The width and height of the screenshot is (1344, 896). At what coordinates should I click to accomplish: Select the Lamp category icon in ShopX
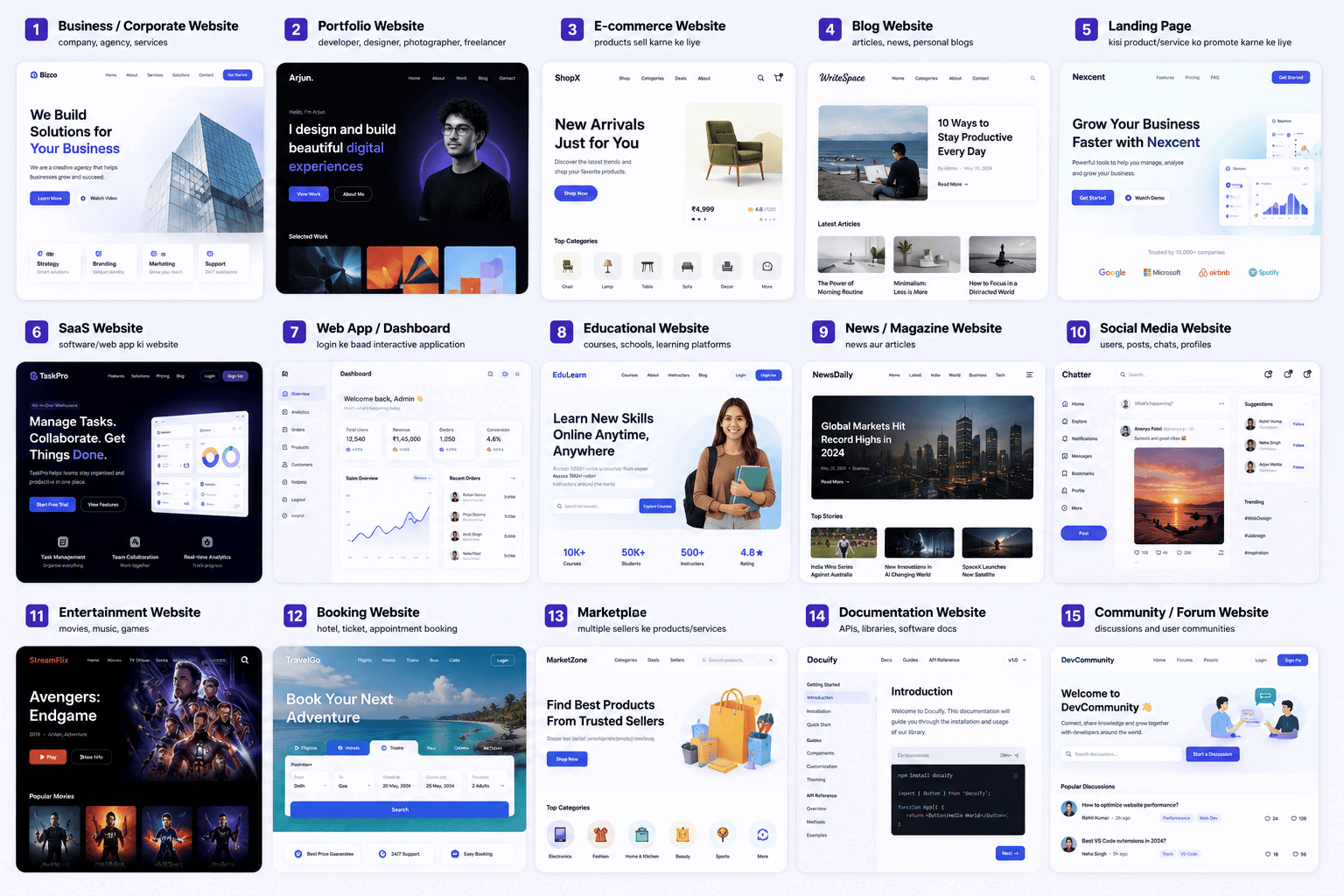(x=607, y=266)
